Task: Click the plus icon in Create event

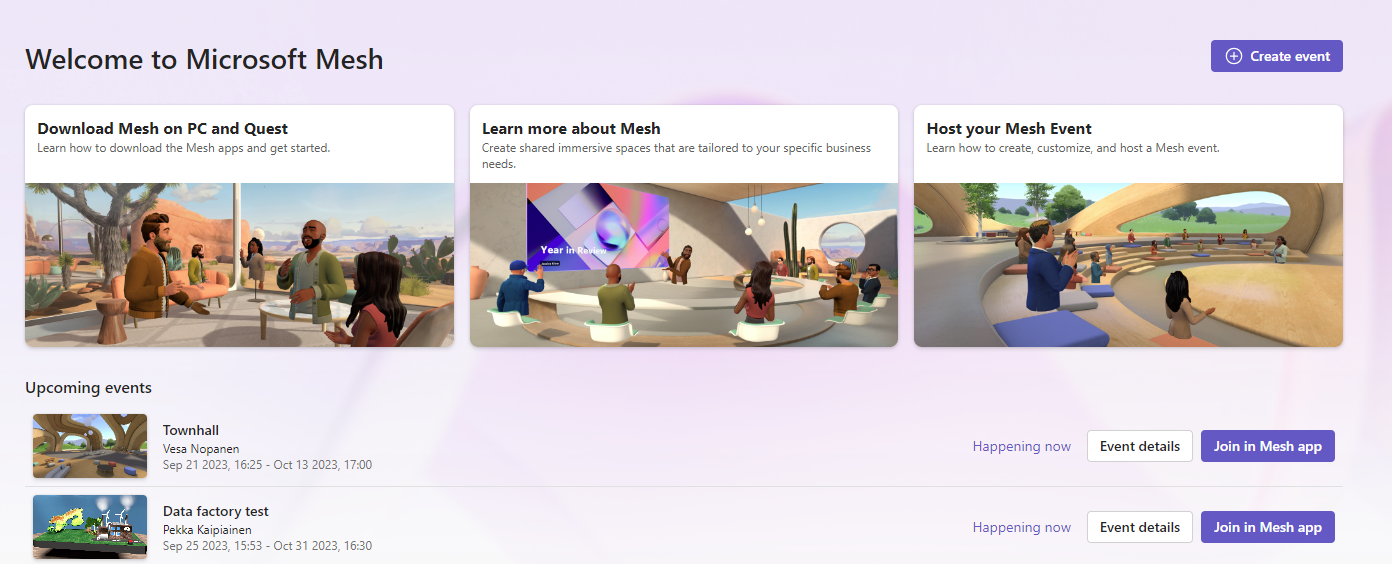Action: coord(1234,56)
